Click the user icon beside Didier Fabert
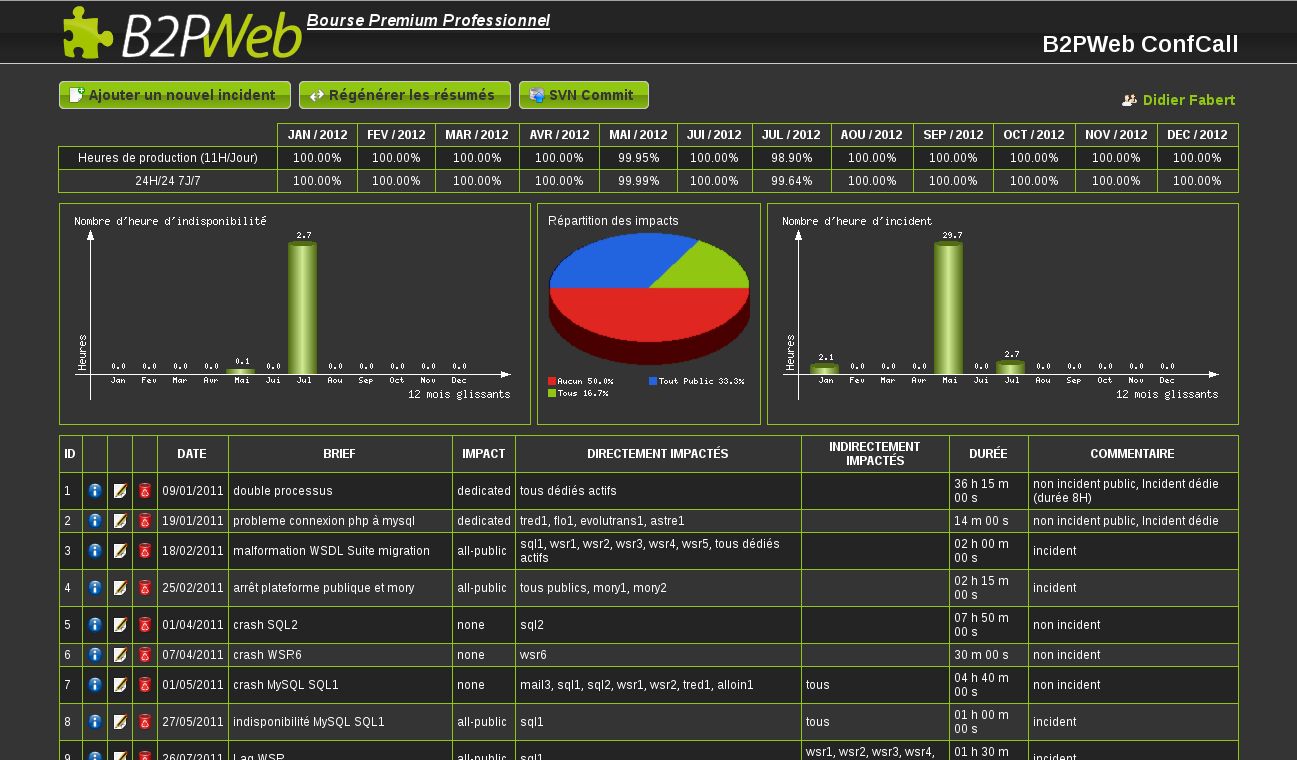The height and width of the screenshot is (760, 1297). point(1129,100)
